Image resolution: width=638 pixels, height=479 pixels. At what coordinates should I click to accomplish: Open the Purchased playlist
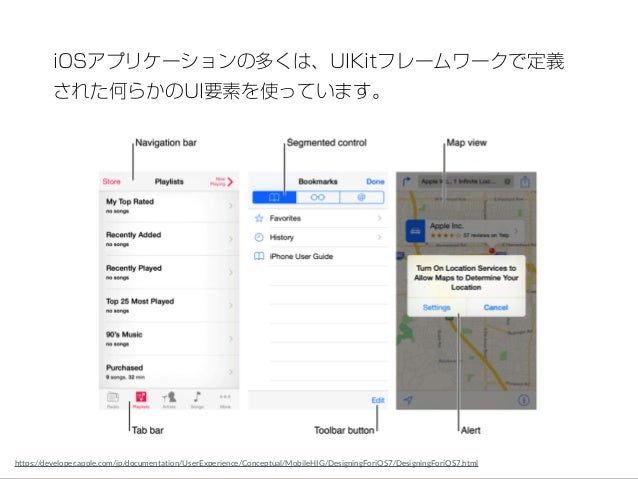(x=169, y=372)
